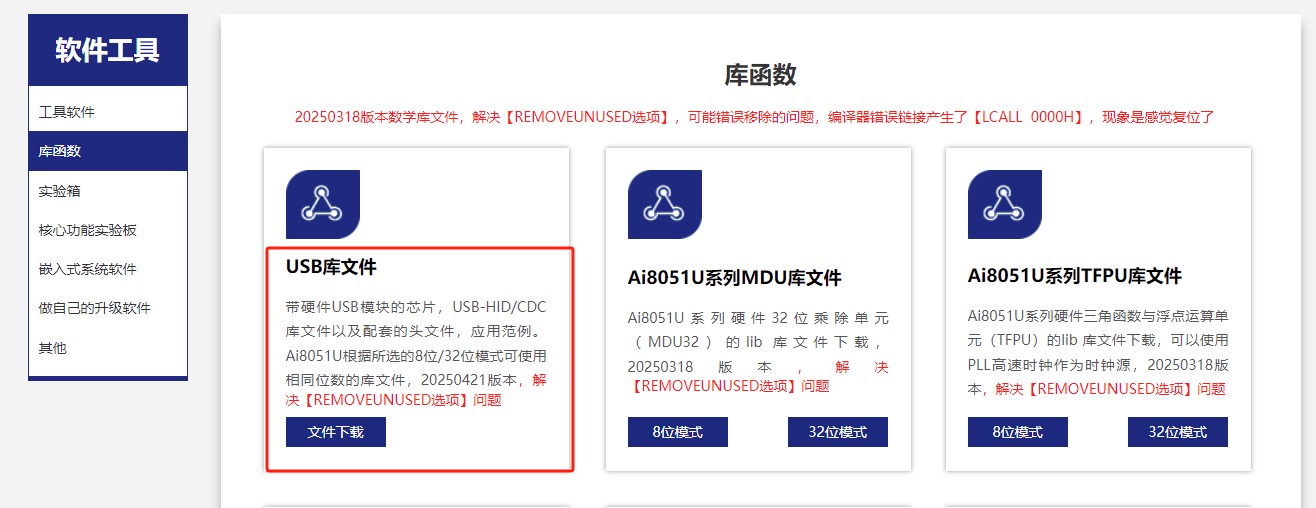The height and width of the screenshot is (508, 1316).
Task: Click the USB库文件 card title
Action: 331,267
